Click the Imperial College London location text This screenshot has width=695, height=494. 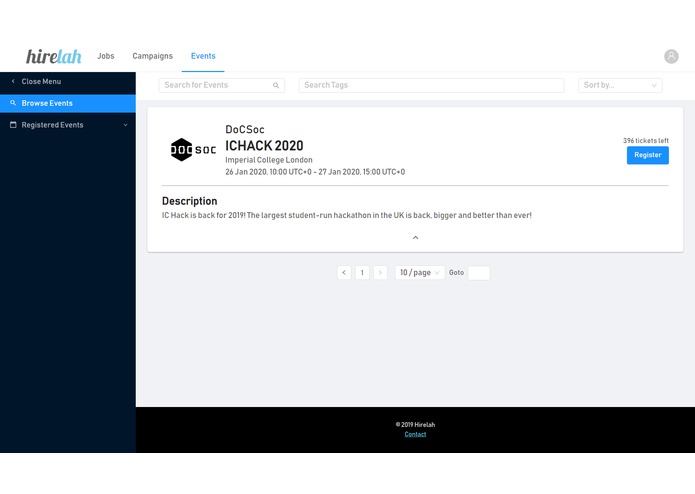(x=269, y=160)
